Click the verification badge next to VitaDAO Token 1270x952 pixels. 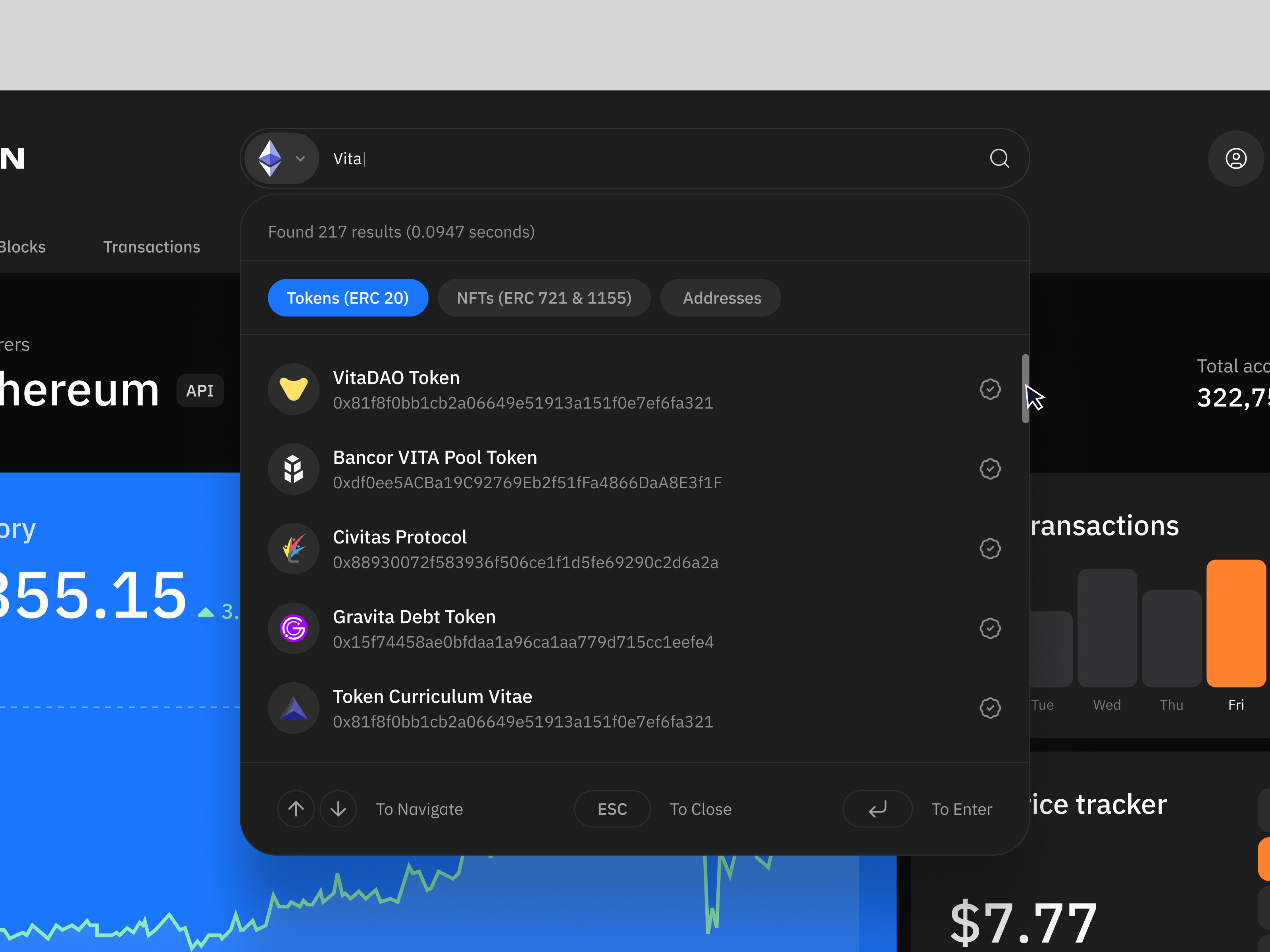[990, 389]
